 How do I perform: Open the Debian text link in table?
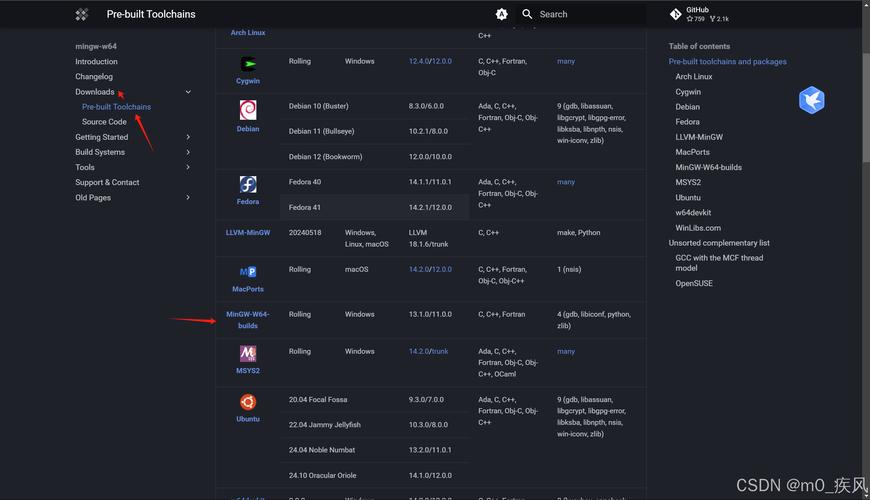(248, 129)
